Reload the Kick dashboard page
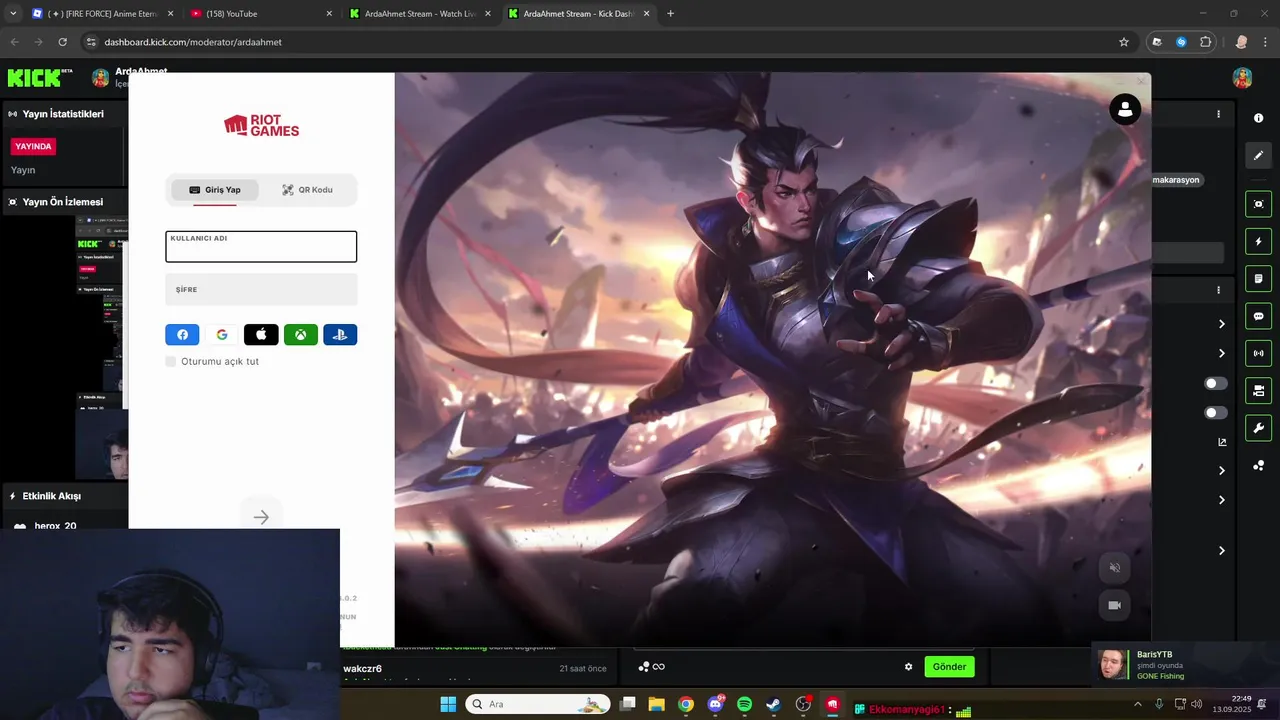 click(x=62, y=42)
